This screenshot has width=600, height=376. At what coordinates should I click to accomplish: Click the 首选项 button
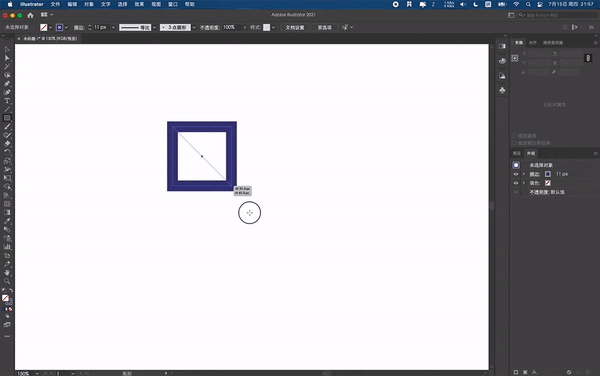click(x=324, y=28)
